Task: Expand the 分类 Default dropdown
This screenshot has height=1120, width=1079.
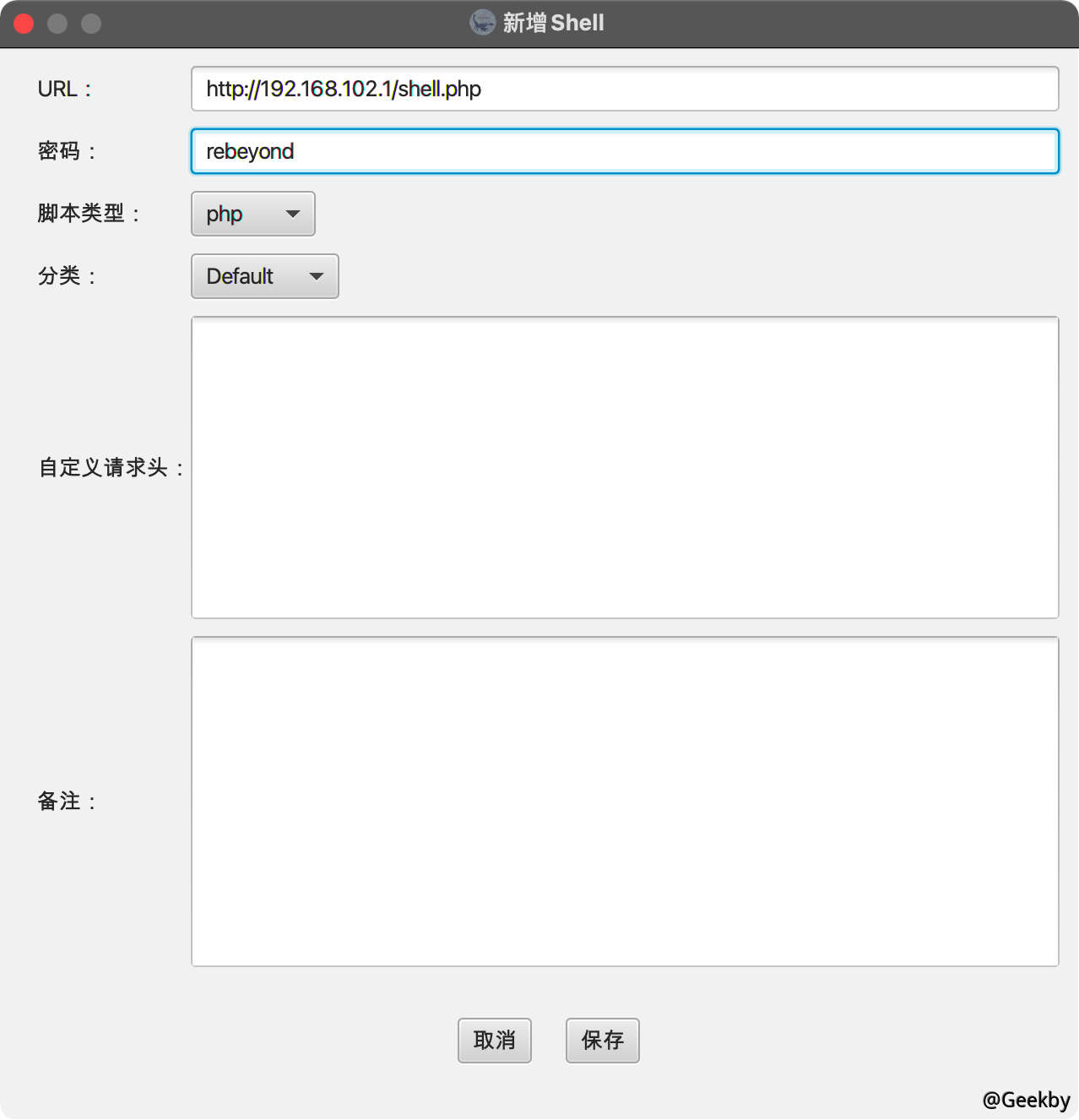Action: tap(264, 276)
